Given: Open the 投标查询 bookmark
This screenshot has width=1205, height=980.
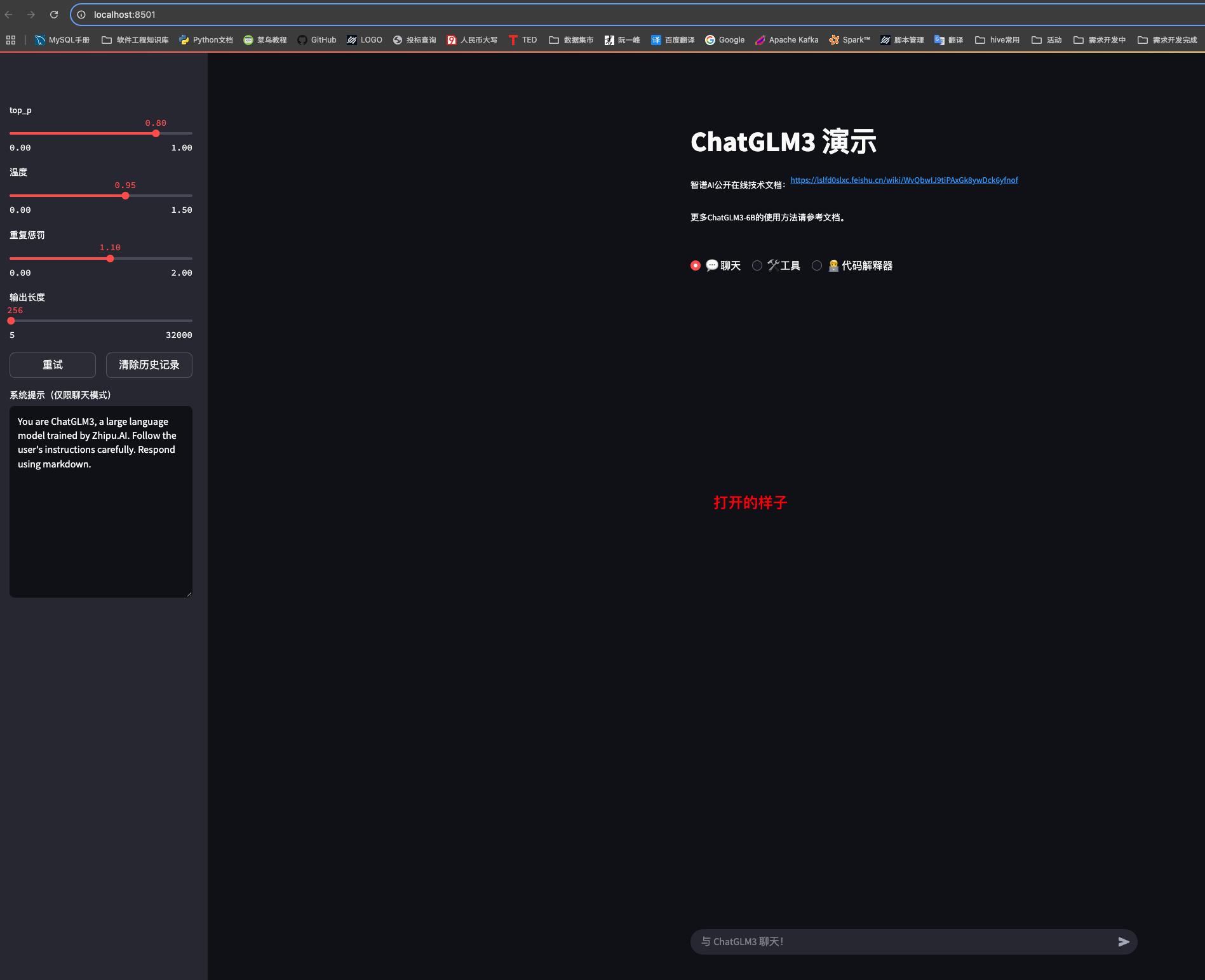Looking at the screenshot, I should tap(414, 40).
